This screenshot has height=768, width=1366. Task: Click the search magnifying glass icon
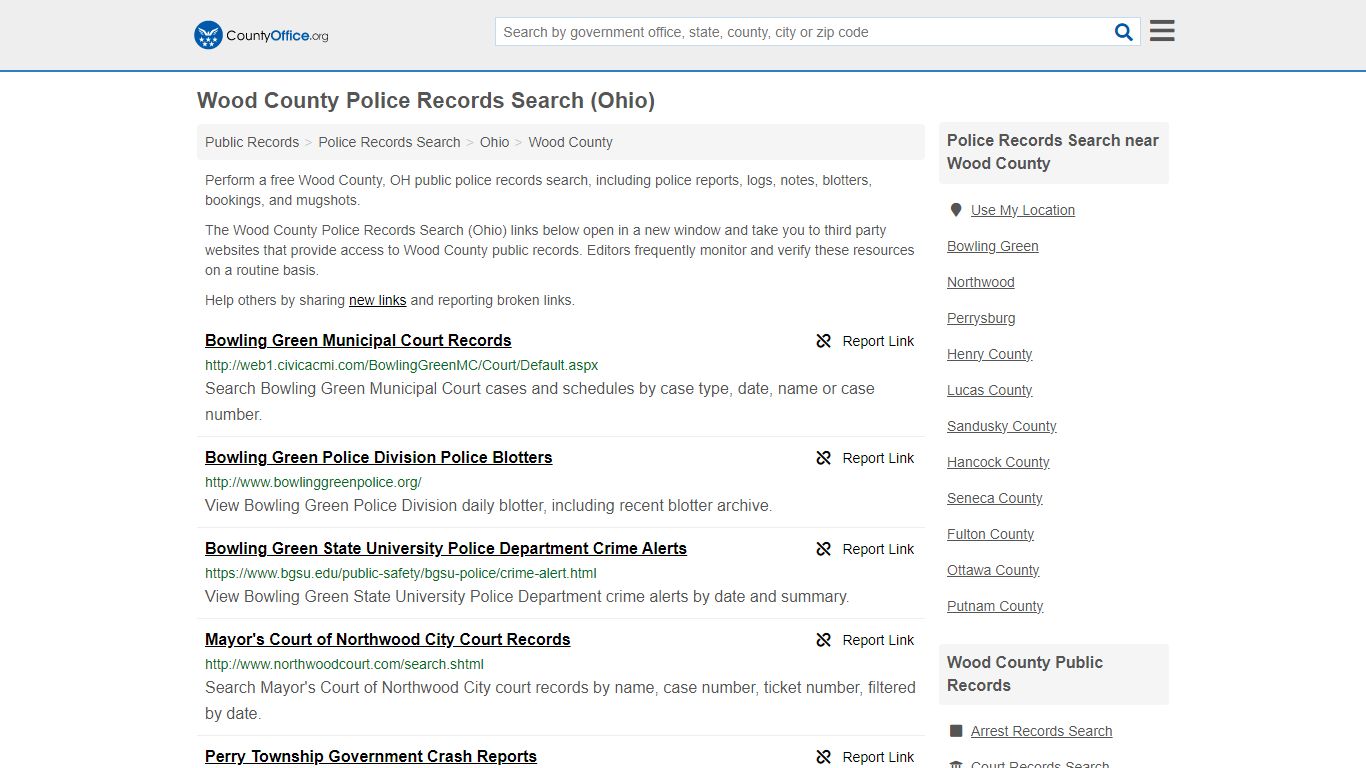[x=1123, y=31]
